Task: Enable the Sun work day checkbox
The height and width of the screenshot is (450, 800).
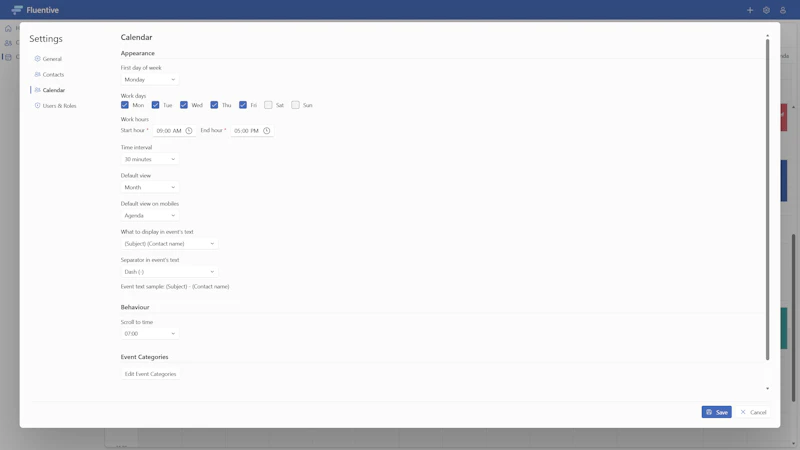Action: coord(295,105)
